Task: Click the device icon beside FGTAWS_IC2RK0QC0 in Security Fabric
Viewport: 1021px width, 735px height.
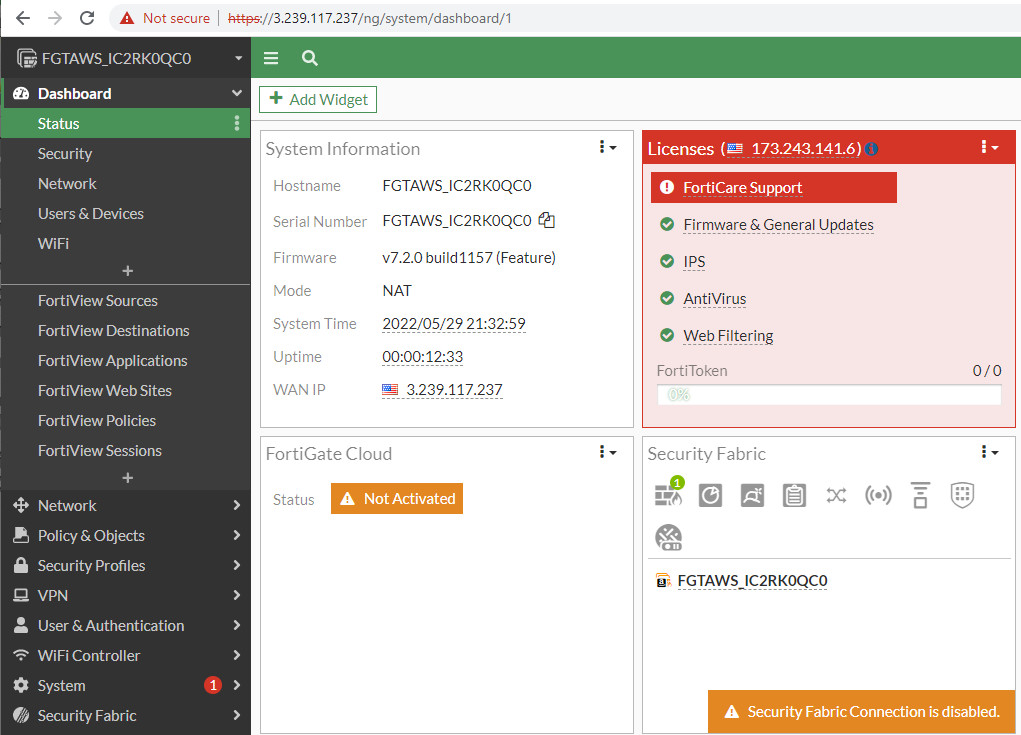Action: click(x=663, y=580)
